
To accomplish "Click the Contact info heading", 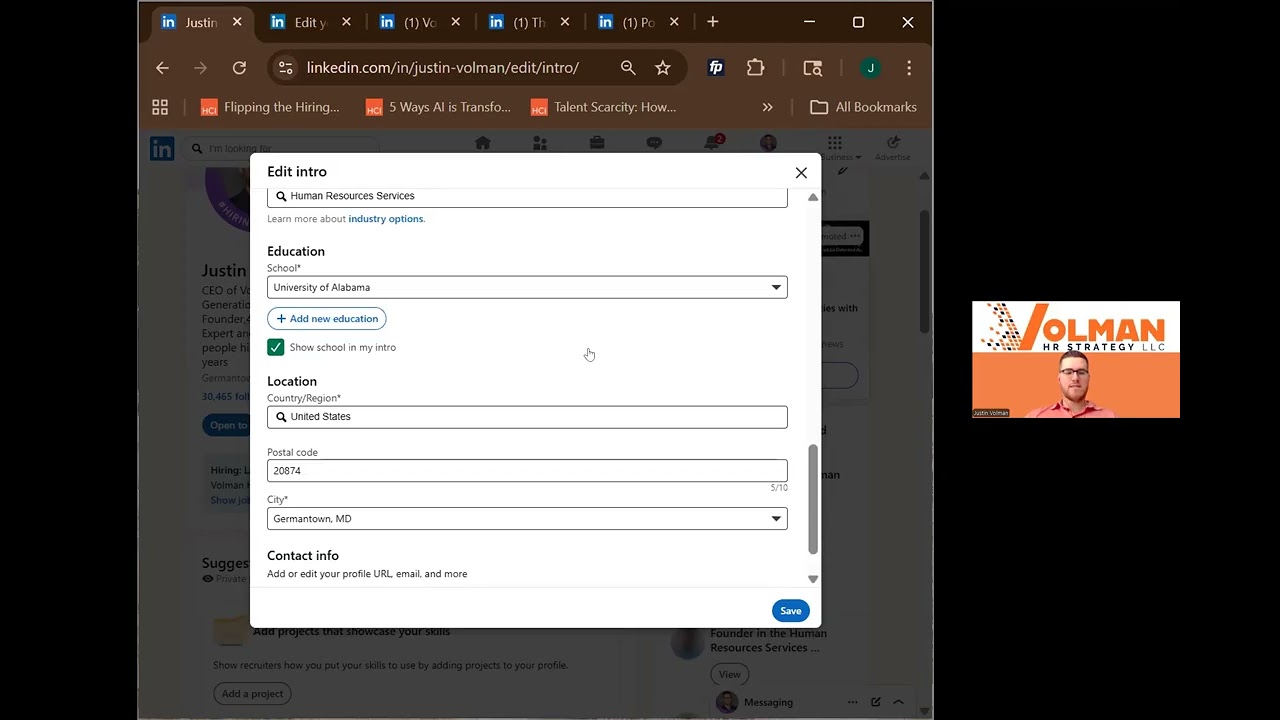I will pyautogui.click(x=303, y=555).
